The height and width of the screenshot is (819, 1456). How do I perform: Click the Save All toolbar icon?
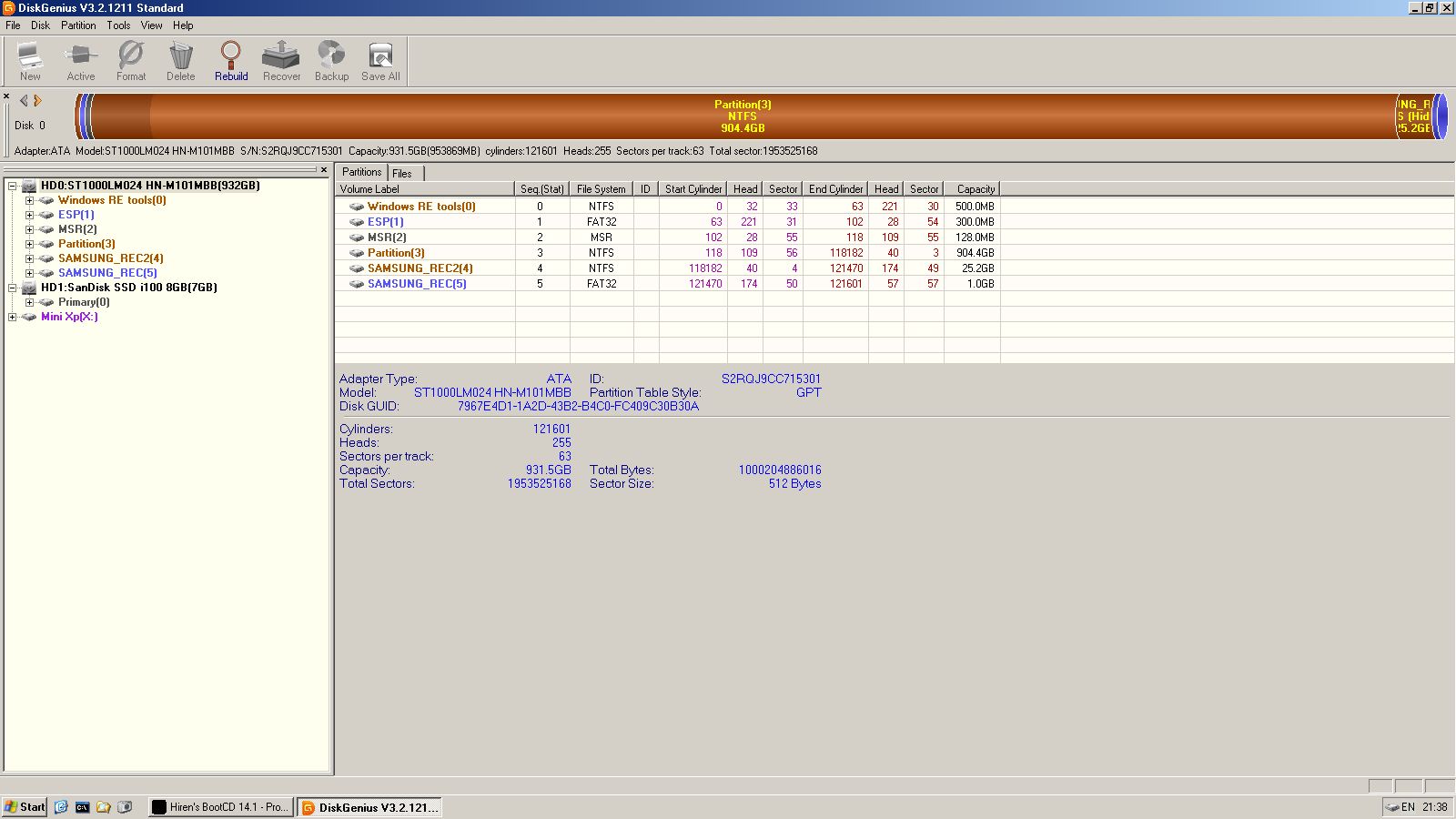tap(380, 61)
